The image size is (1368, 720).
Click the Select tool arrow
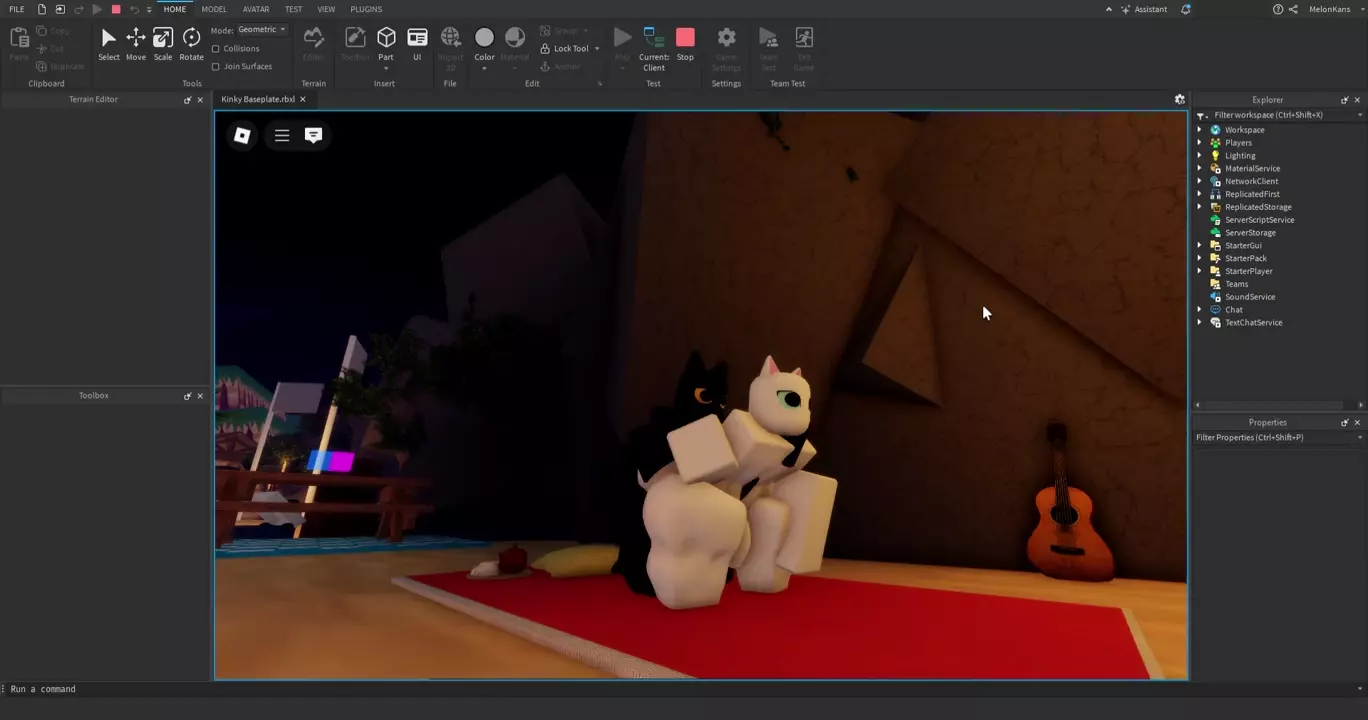pos(108,42)
